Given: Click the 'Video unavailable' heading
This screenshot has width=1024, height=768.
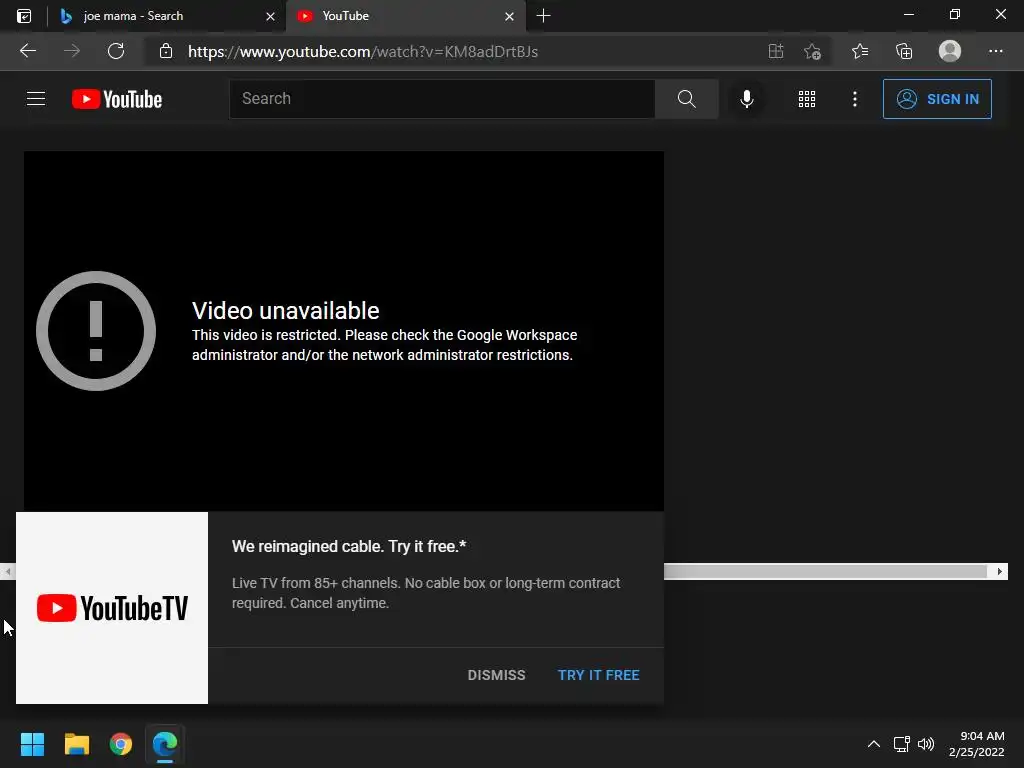Looking at the screenshot, I should tap(285, 310).
